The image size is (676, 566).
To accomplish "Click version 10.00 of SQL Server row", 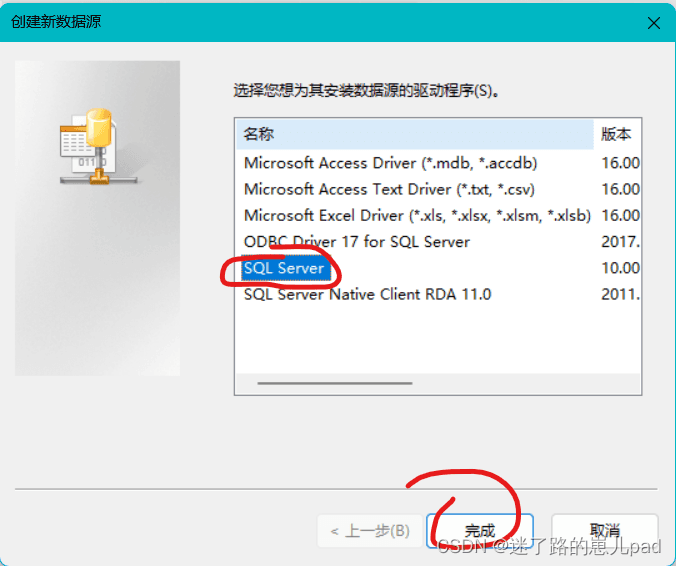I will pyautogui.click(x=620, y=268).
